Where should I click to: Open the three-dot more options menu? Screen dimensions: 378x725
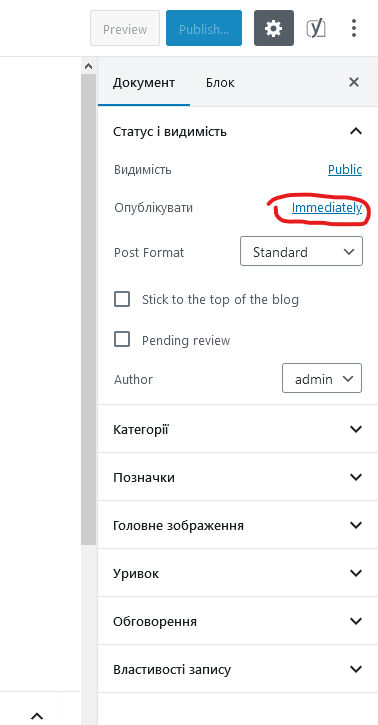[x=354, y=28]
